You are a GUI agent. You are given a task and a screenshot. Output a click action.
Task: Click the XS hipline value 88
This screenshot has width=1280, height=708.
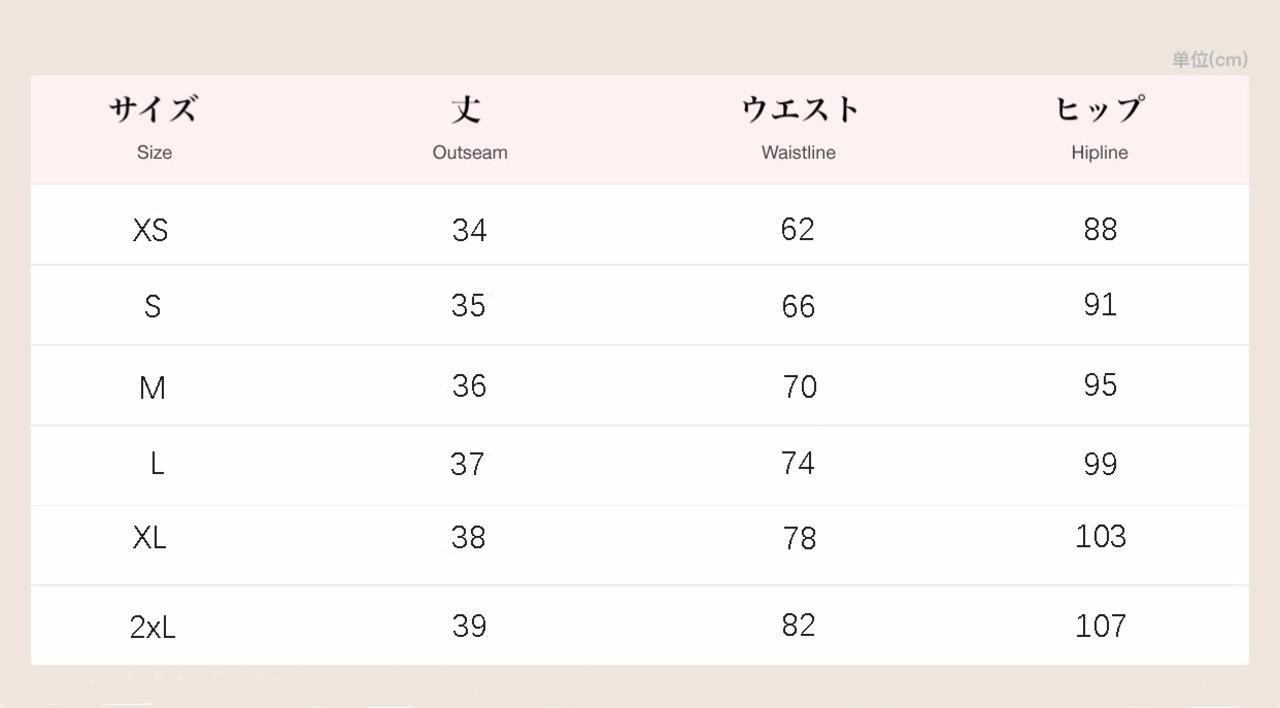(x=1100, y=230)
